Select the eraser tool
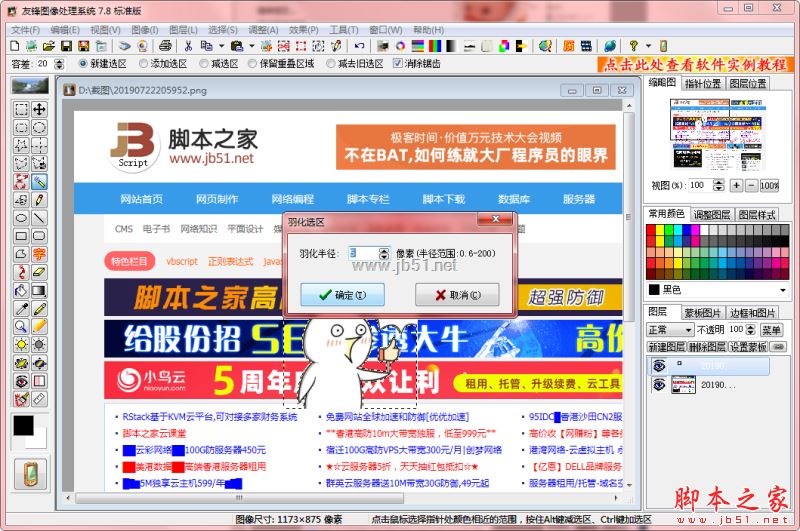Image resolution: width=800 pixels, height=531 pixels. click(39, 272)
